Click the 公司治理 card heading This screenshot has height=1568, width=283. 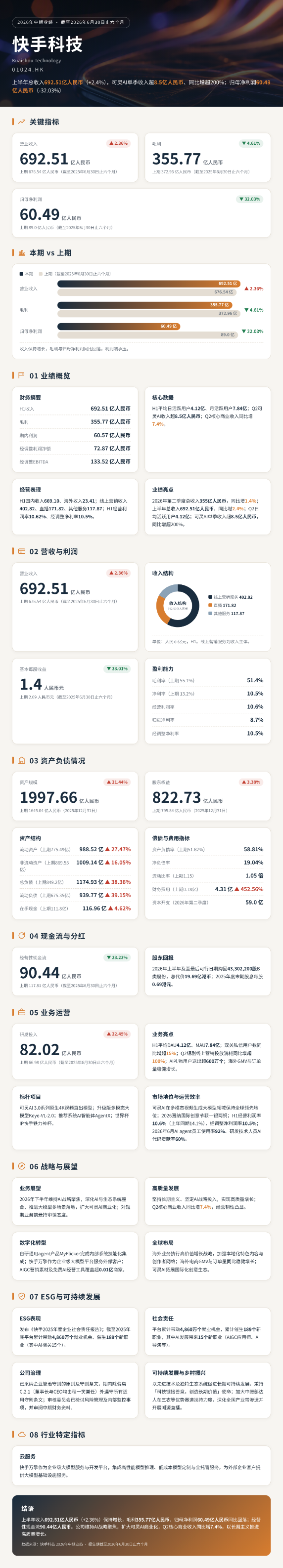click(x=30, y=1373)
